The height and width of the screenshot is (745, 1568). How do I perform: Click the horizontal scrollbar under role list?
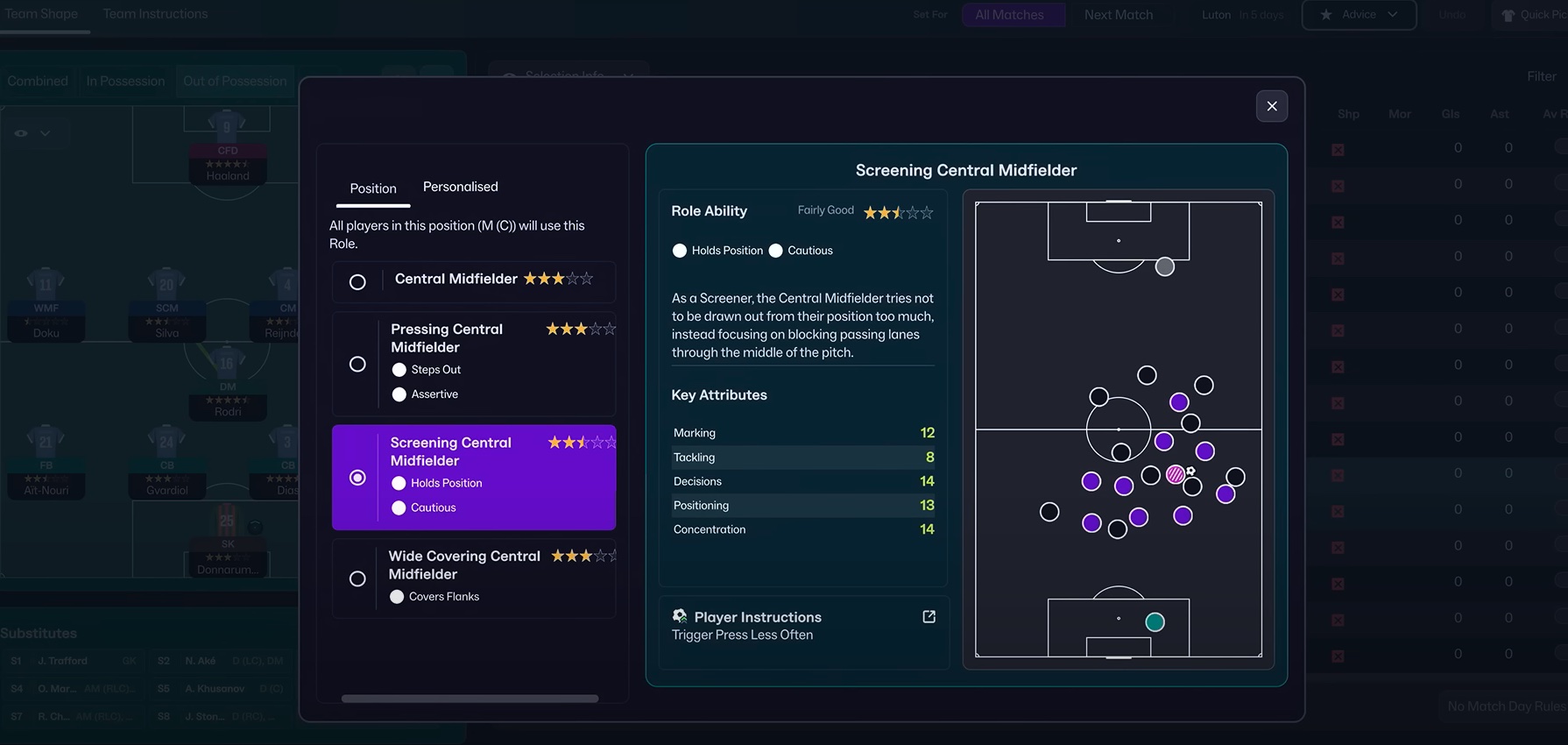click(x=470, y=699)
